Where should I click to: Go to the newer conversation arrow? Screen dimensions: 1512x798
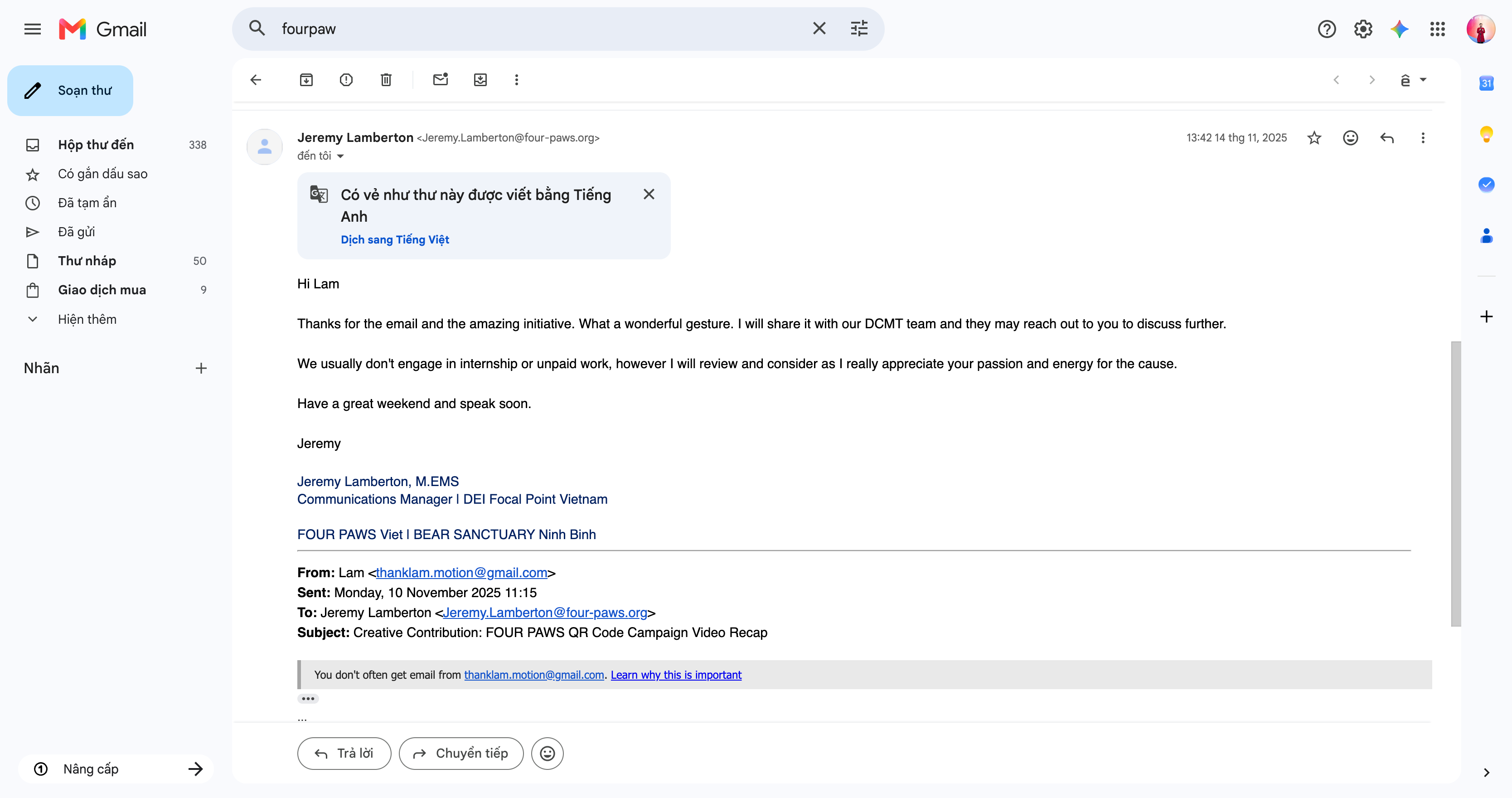pyautogui.click(x=1337, y=80)
